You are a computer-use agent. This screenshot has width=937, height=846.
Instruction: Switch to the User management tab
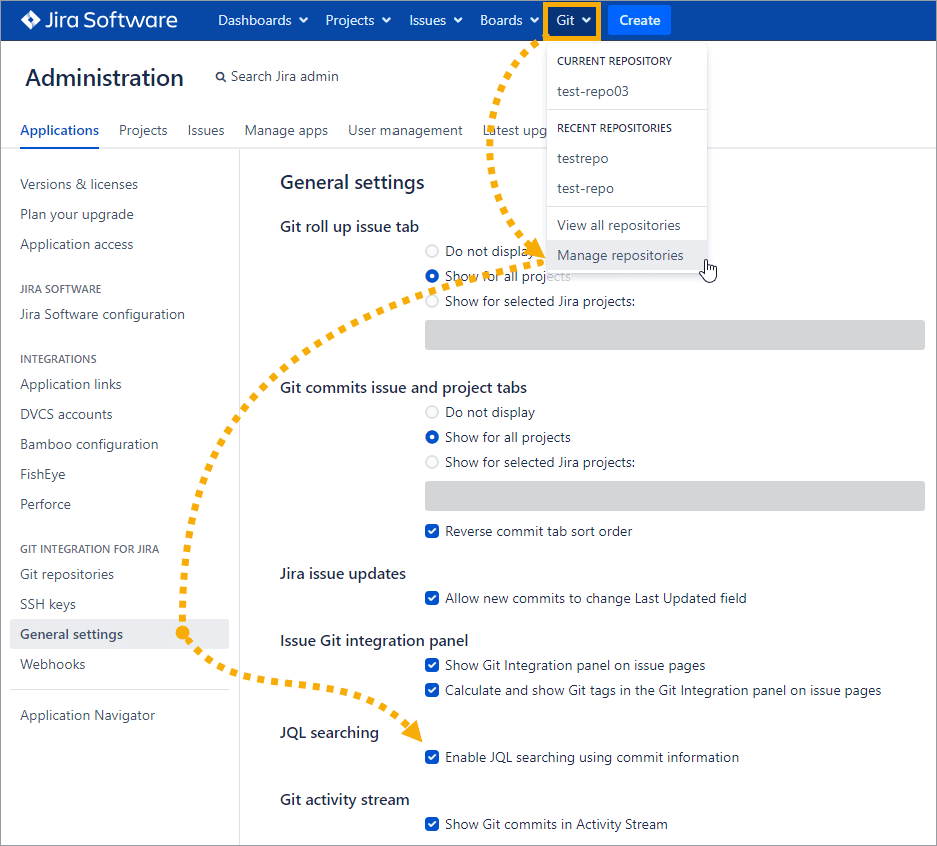[405, 130]
